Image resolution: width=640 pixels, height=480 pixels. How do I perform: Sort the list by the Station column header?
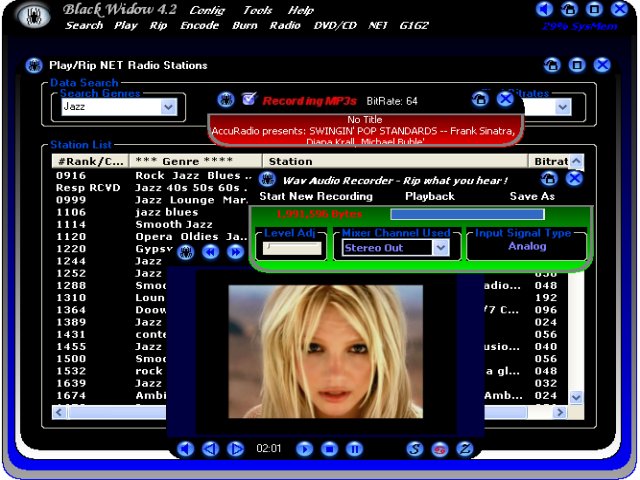[x=395, y=161]
